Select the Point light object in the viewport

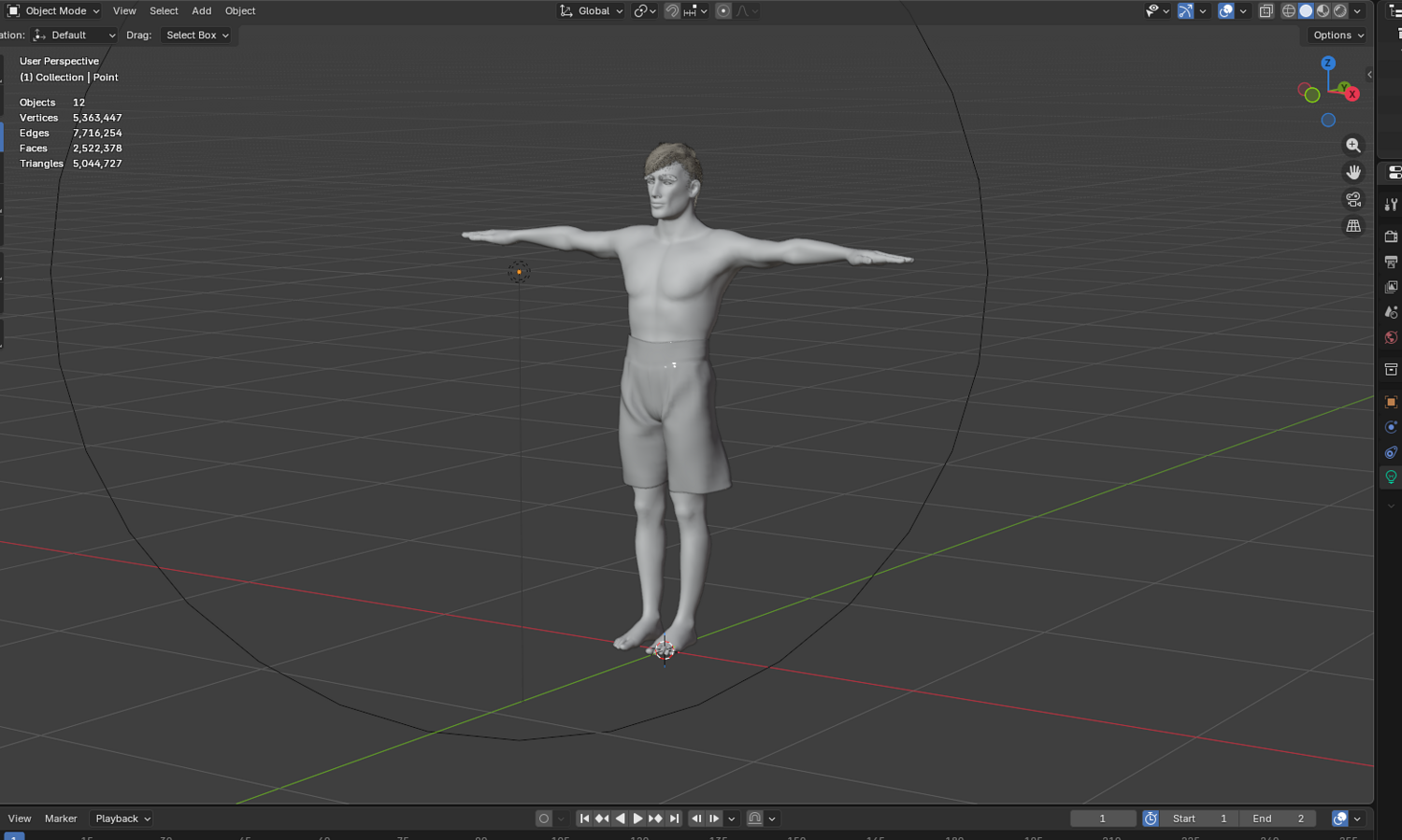pos(519,272)
